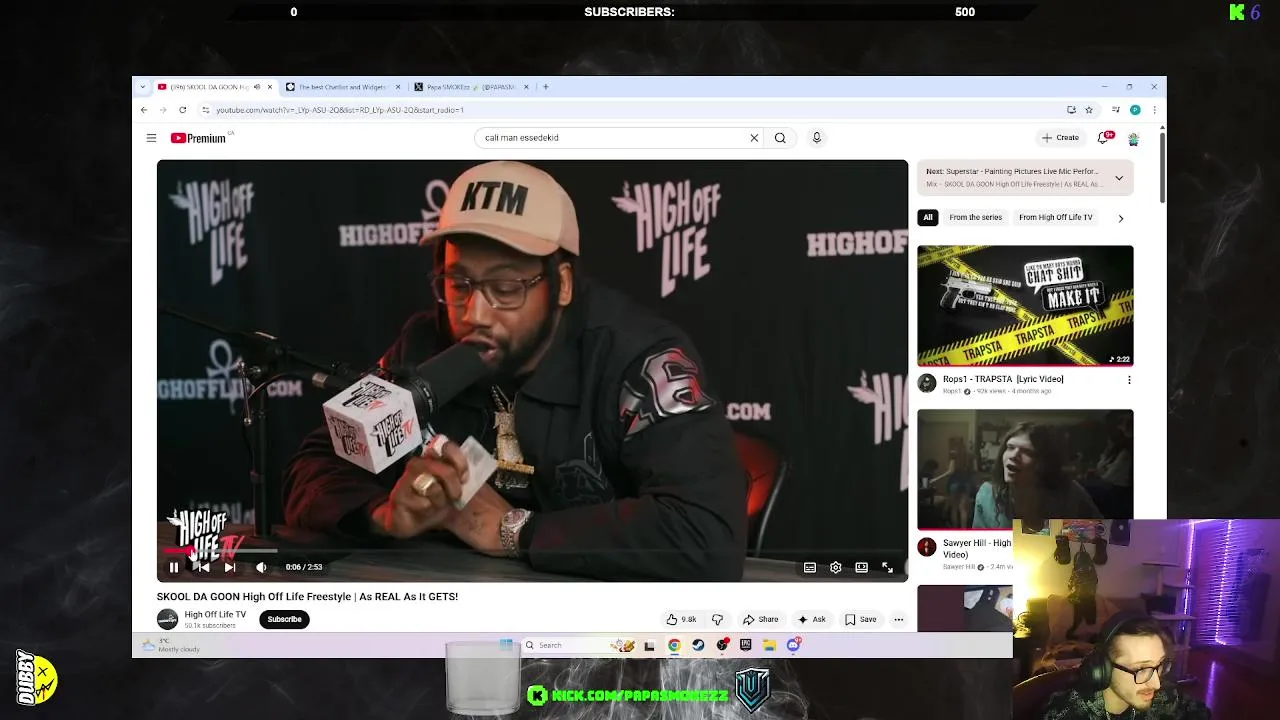1280x720 pixels.
Task: Select the All filter chip
Action: point(928,217)
